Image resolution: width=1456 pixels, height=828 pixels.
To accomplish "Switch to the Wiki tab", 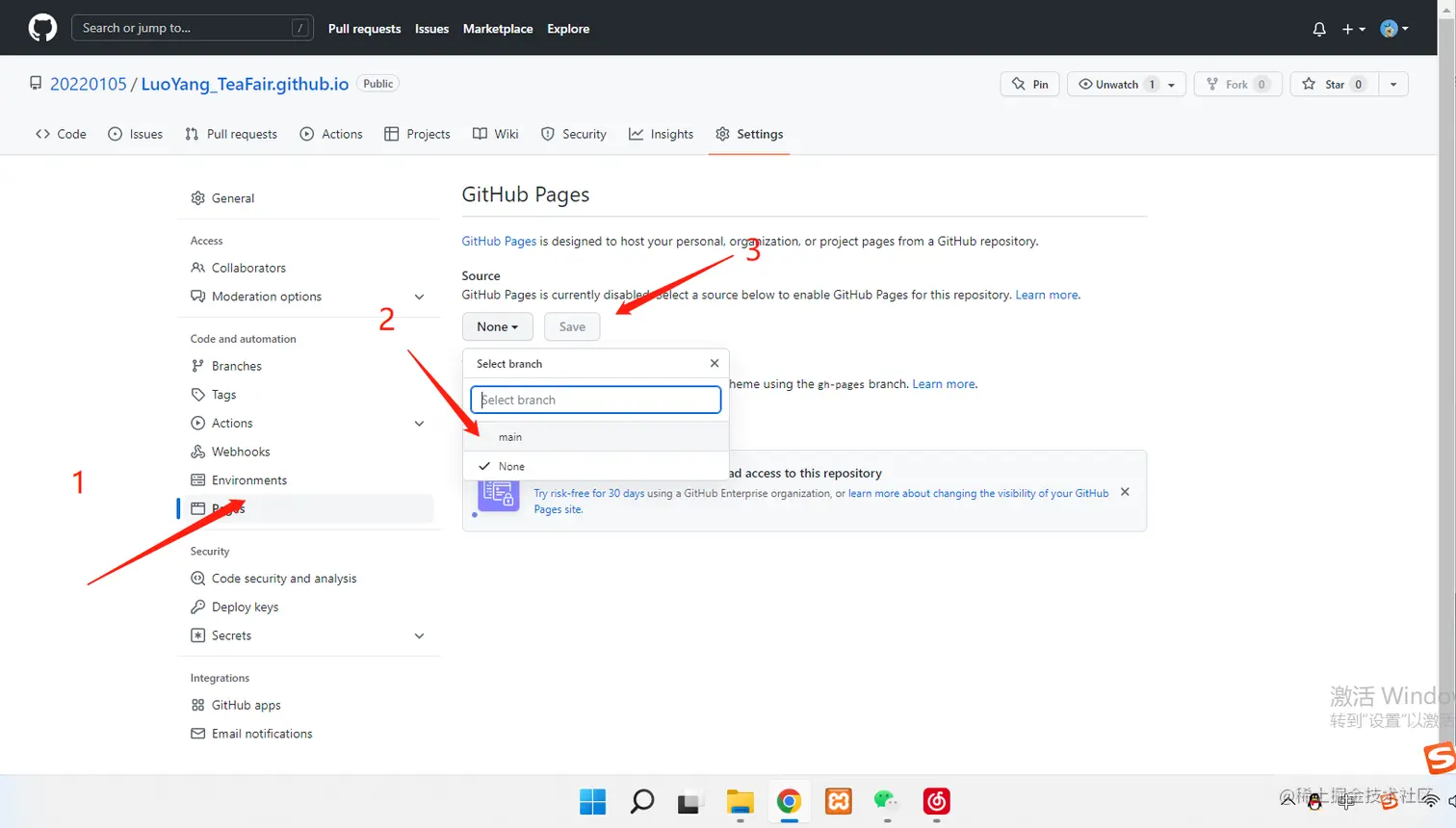I will click(x=496, y=134).
